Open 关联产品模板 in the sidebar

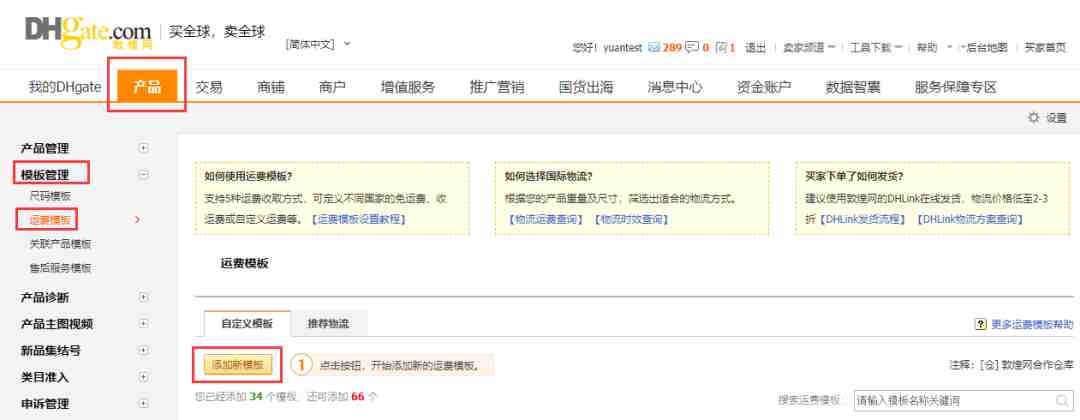(61, 244)
